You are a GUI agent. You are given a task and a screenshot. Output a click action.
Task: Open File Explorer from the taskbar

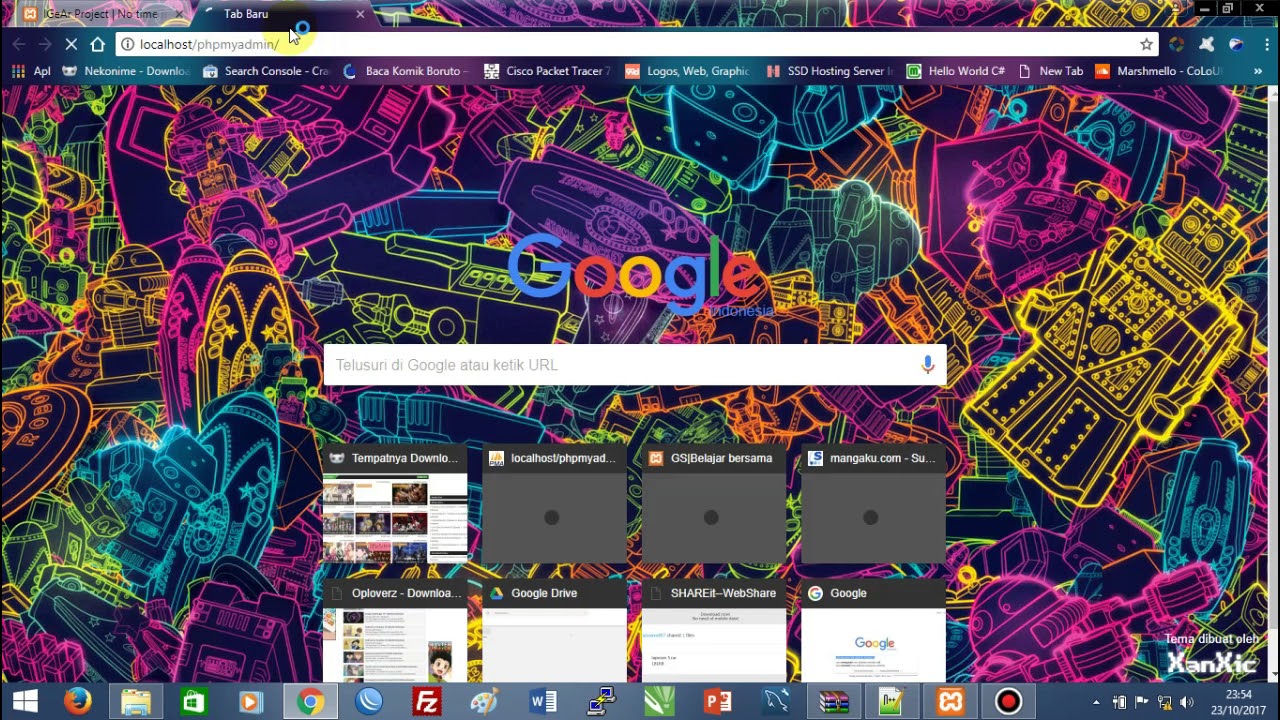click(136, 701)
